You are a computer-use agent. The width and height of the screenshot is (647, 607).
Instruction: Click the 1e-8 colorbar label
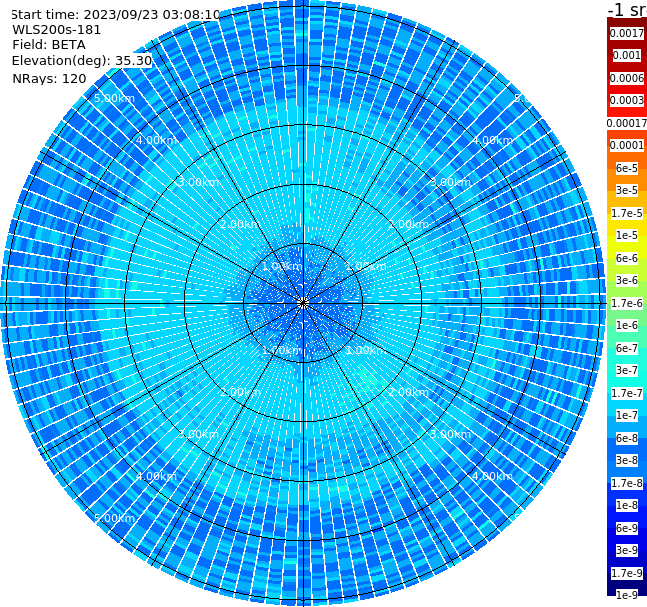coord(627,505)
